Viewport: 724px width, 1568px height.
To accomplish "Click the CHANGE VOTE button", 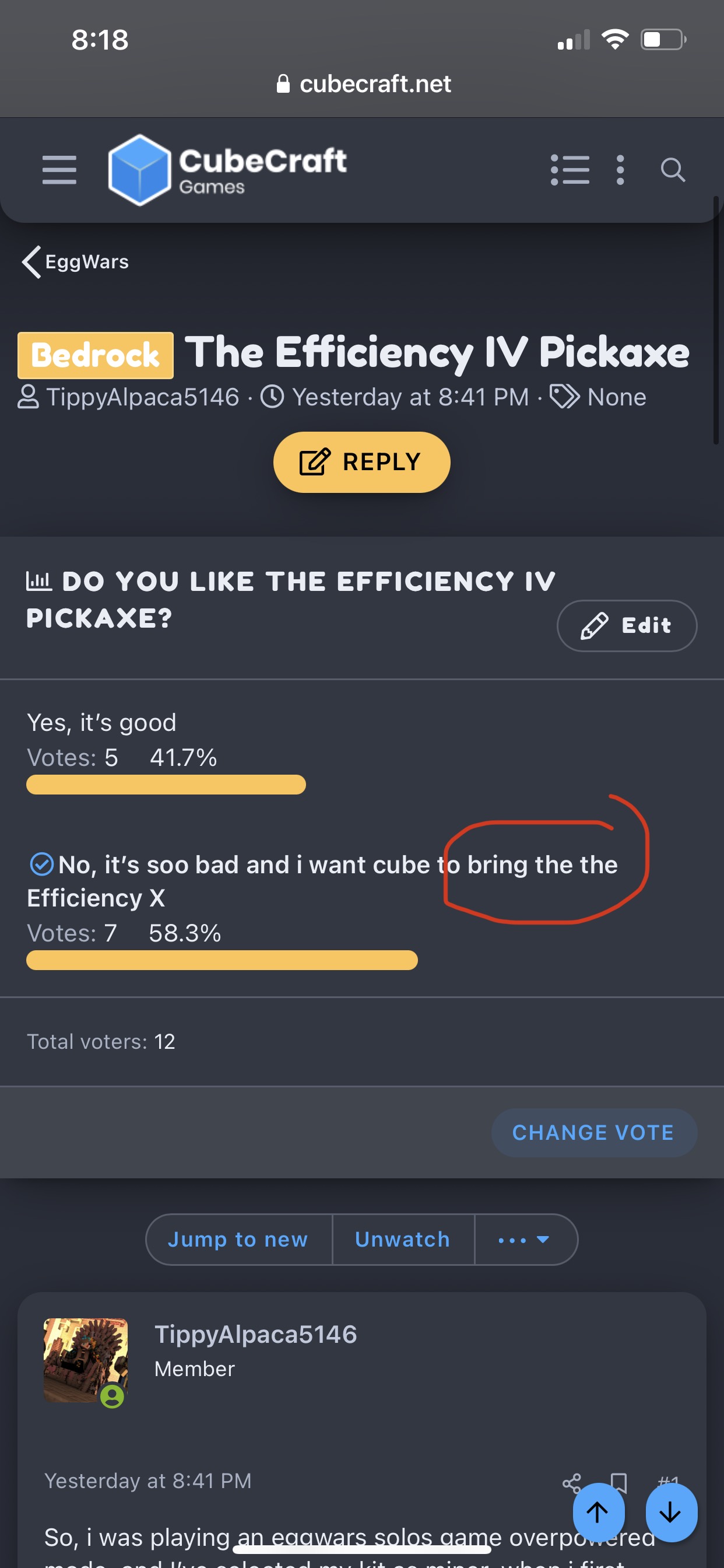I will [594, 1132].
